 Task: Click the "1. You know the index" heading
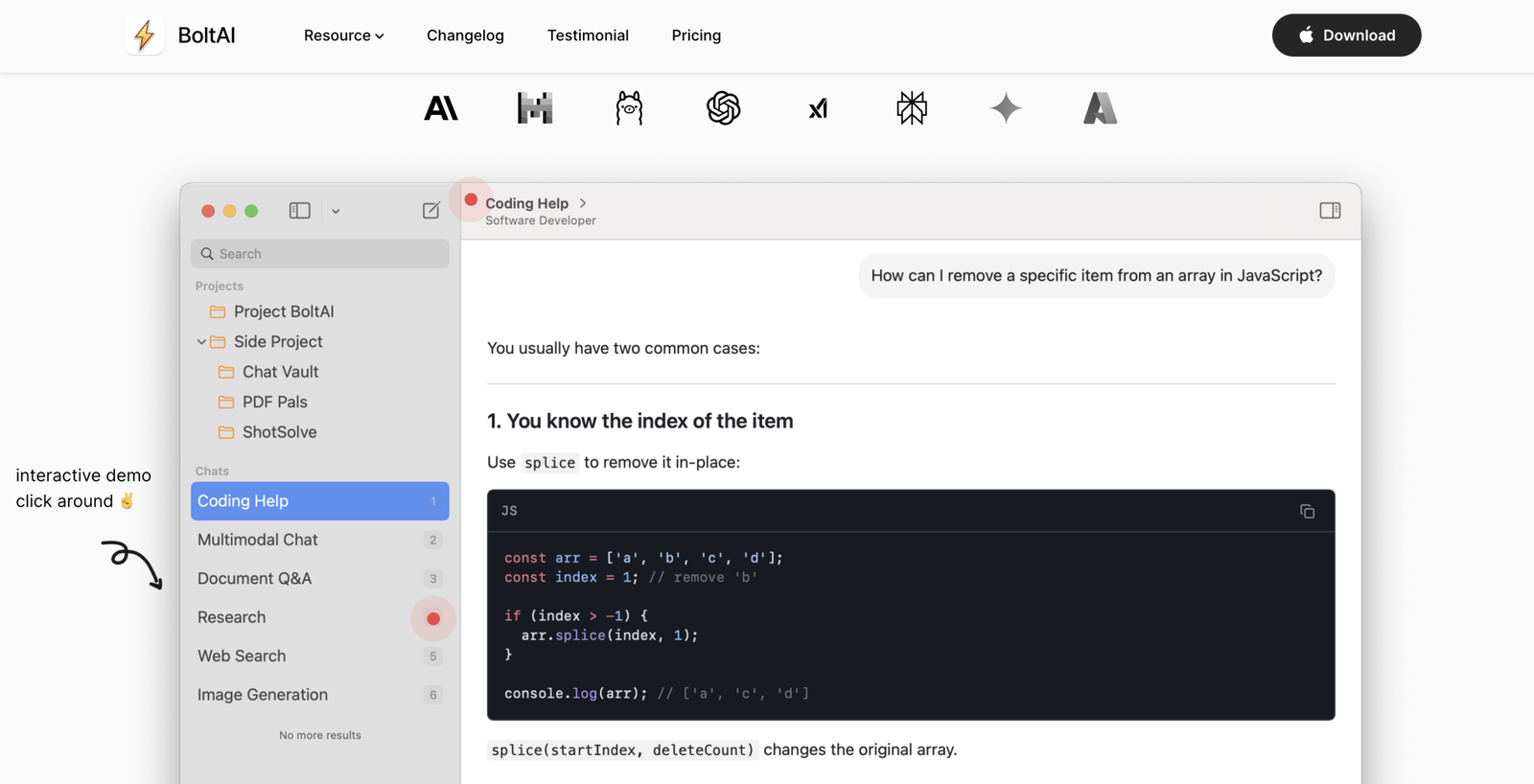[639, 421]
